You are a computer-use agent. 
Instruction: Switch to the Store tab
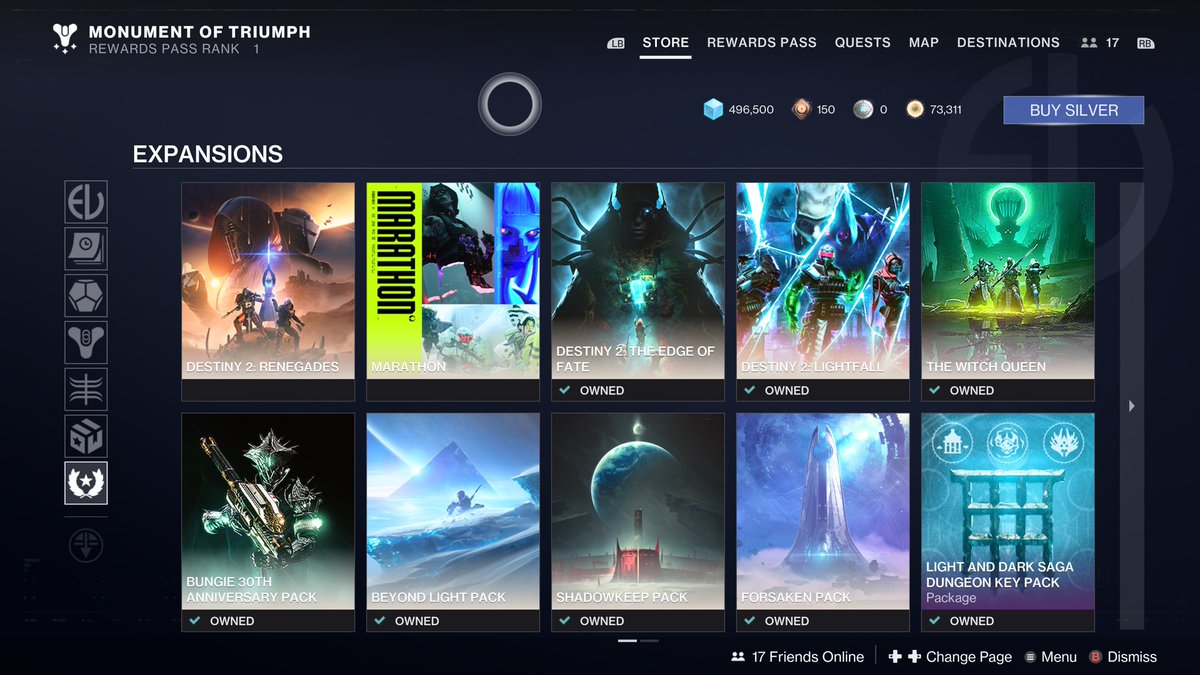(665, 43)
